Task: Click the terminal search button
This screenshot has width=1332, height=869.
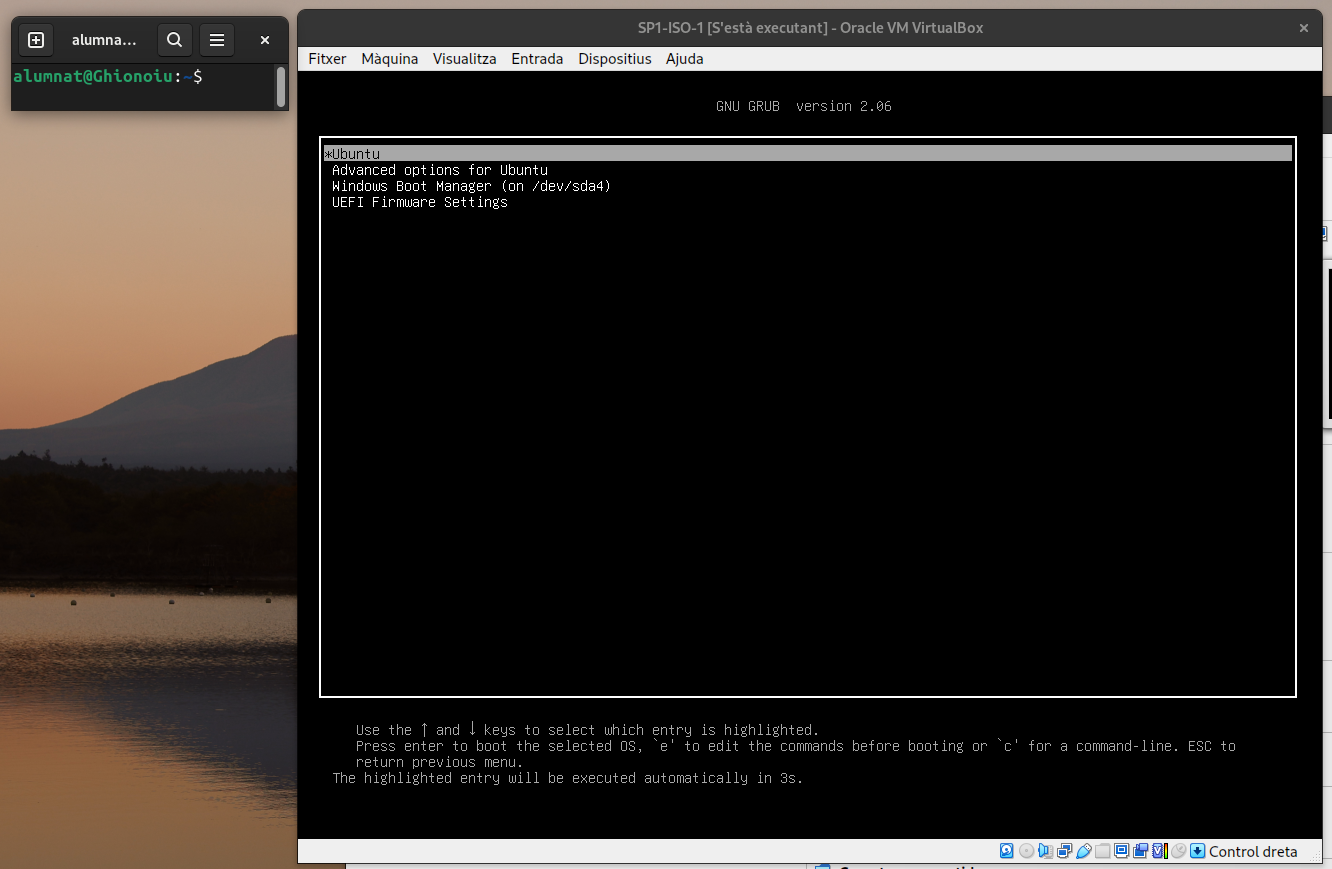Action: (x=174, y=40)
